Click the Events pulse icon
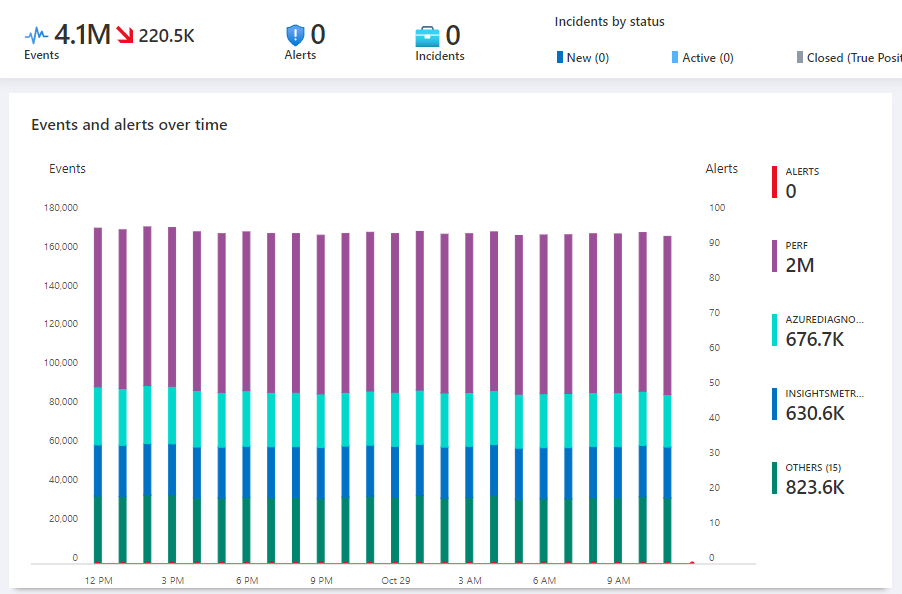The height and width of the screenshot is (594, 902). pyautogui.click(x=36, y=35)
